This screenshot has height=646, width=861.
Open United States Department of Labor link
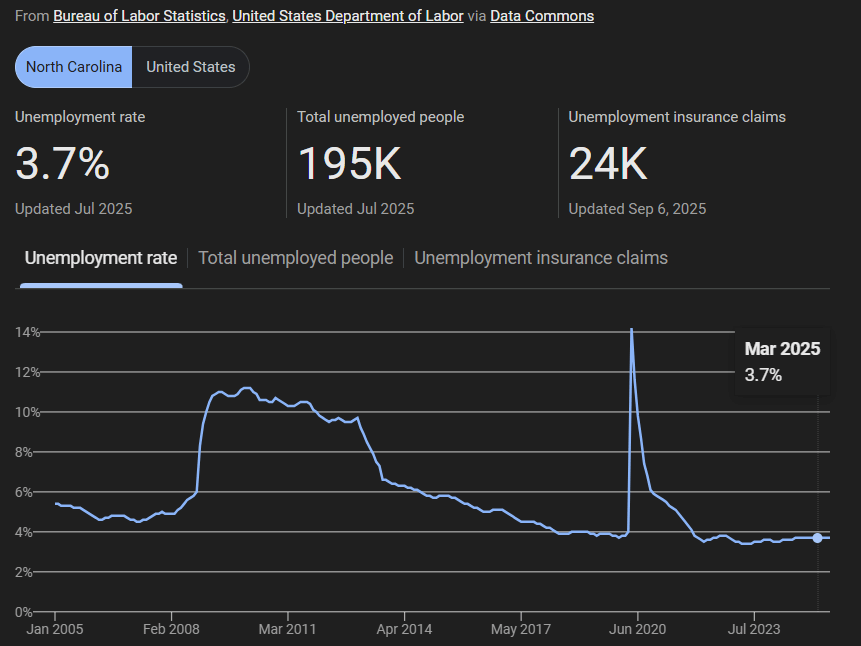pyautogui.click(x=348, y=16)
